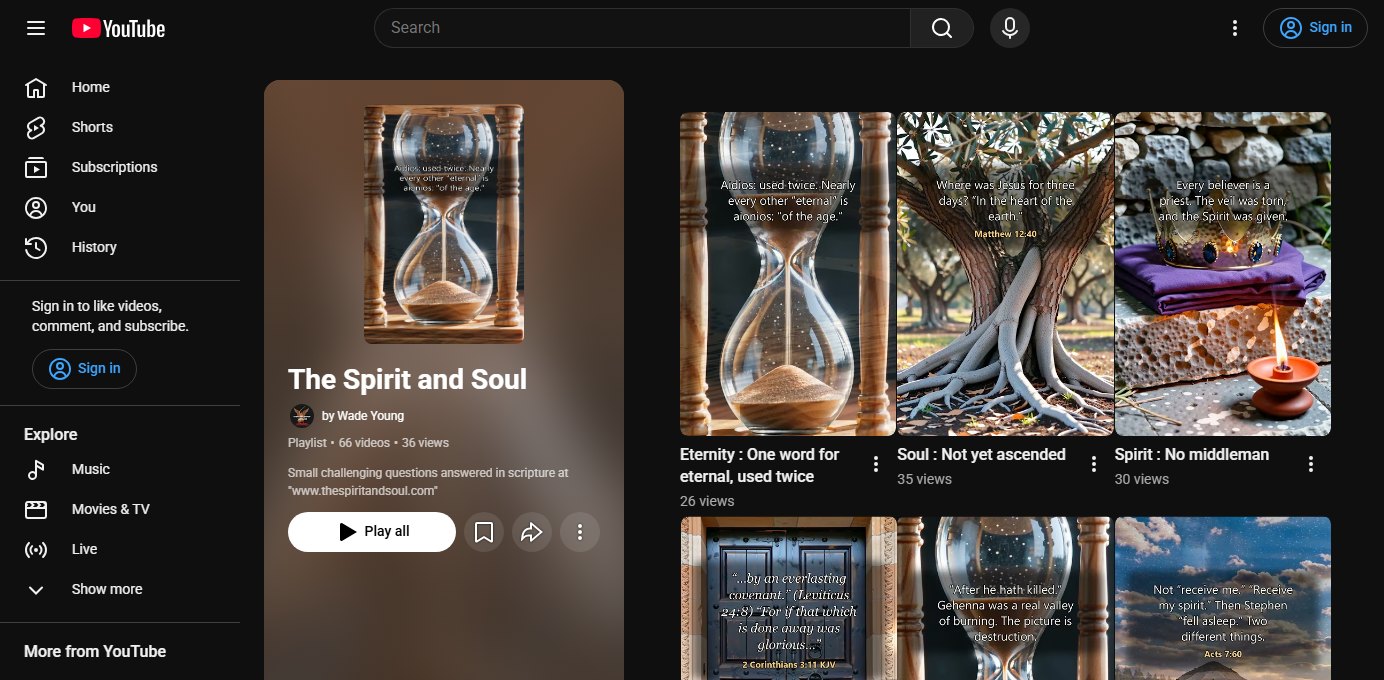Image resolution: width=1384 pixels, height=680 pixels.
Task: Click the Shorts icon in sidebar
Action: tap(36, 127)
